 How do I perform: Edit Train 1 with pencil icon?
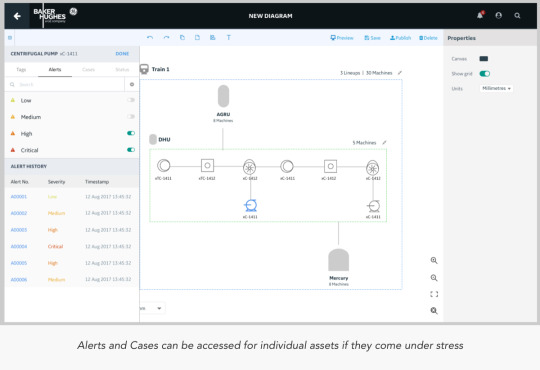399,73
